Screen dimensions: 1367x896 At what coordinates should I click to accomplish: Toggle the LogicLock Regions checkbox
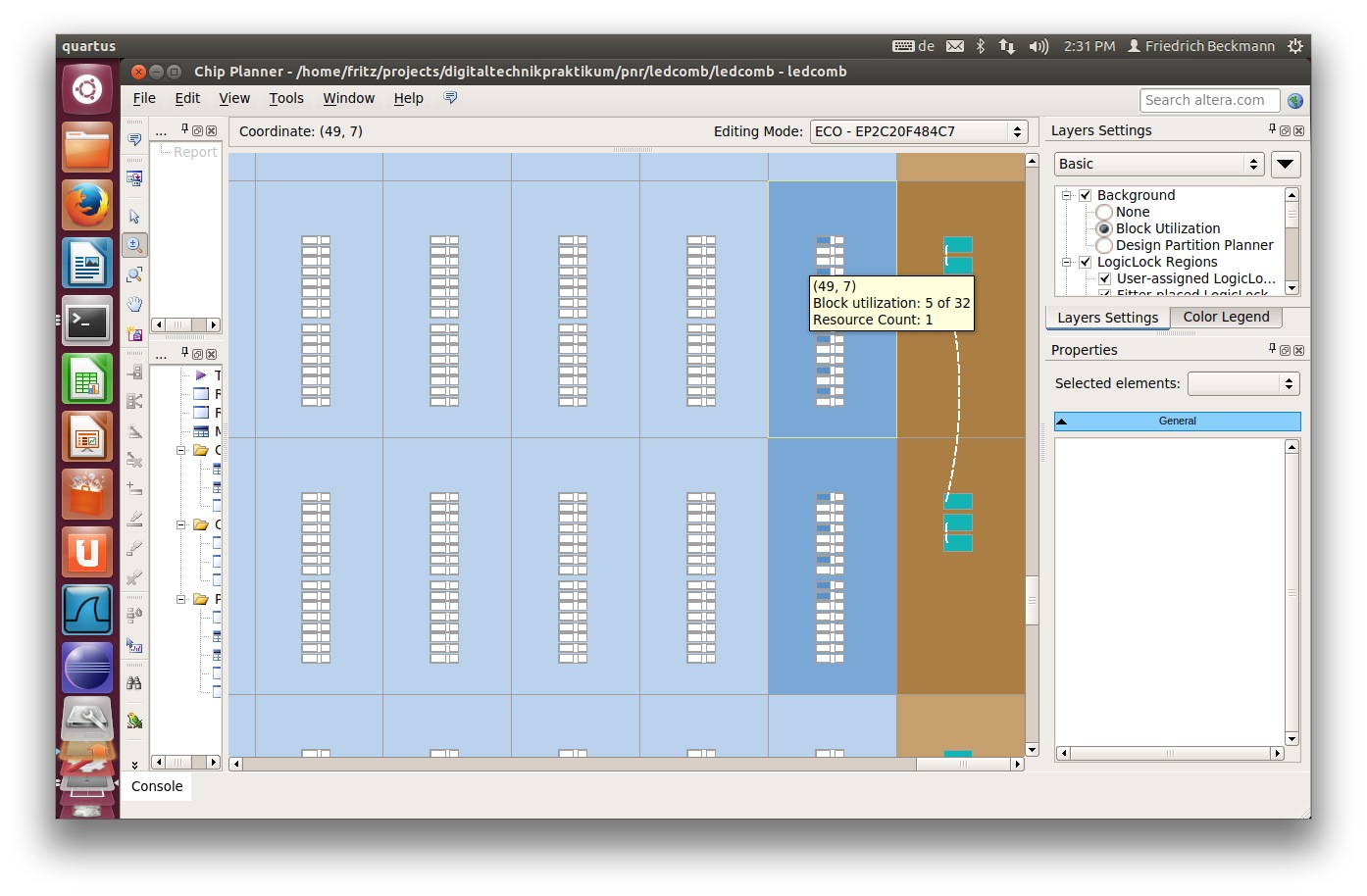click(x=1086, y=262)
